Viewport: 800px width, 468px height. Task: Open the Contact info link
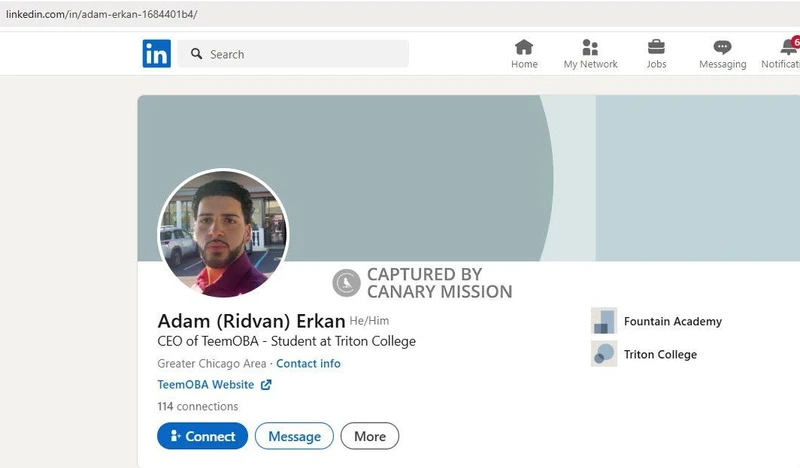tap(308, 363)
